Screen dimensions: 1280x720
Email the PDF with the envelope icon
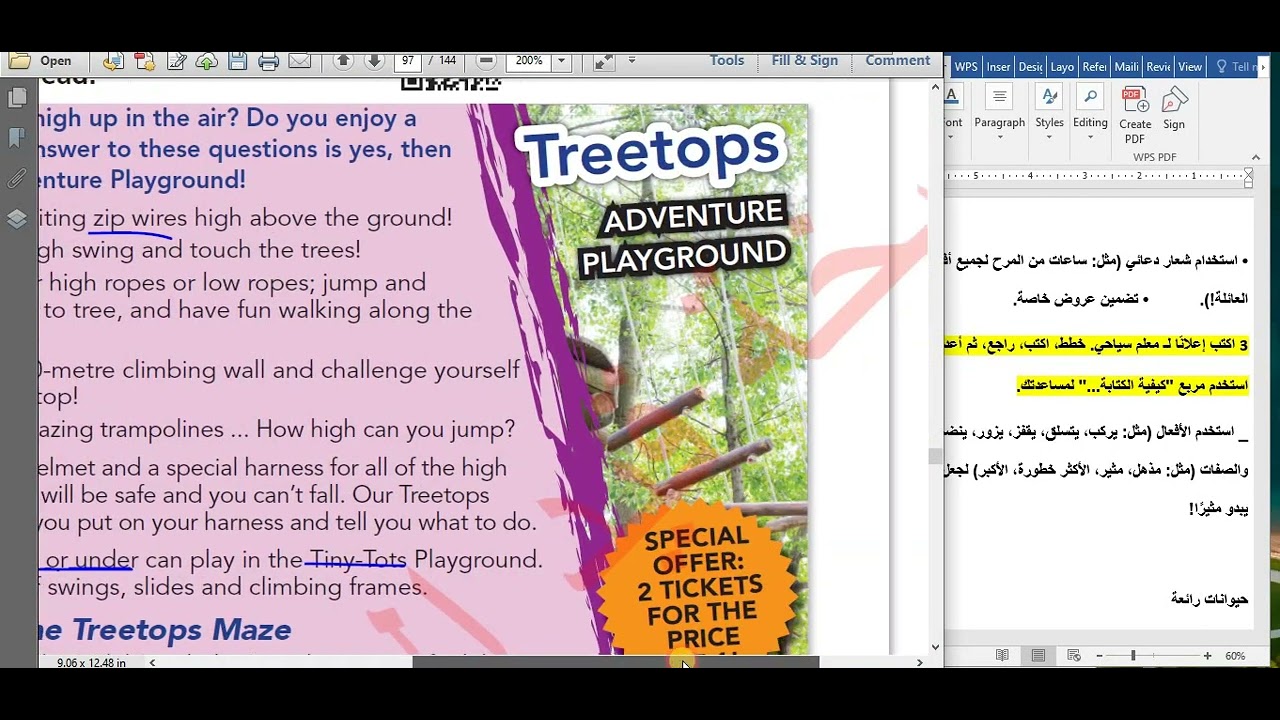click(299, 61)
